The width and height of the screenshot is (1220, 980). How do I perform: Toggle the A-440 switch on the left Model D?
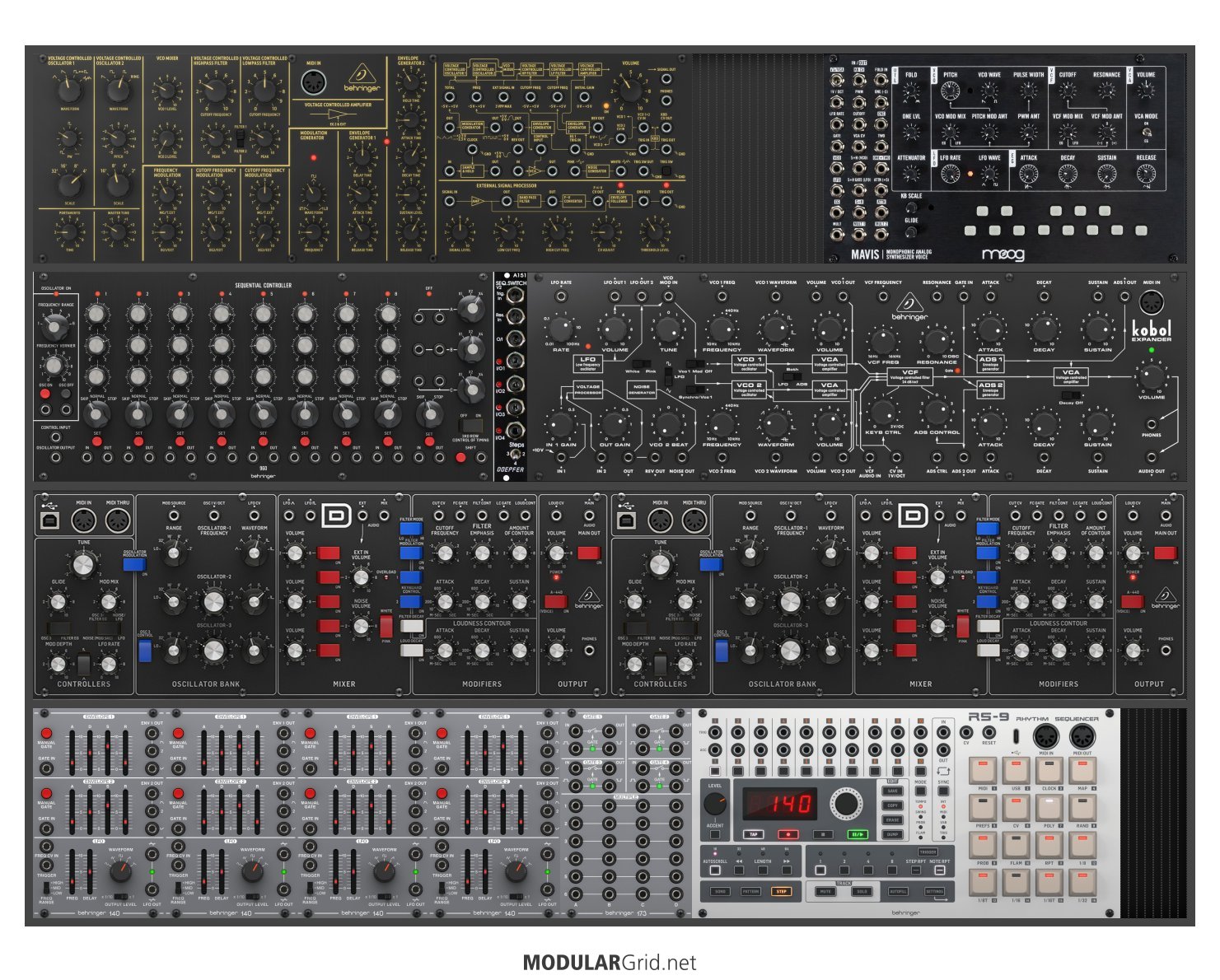click(555, 602)
